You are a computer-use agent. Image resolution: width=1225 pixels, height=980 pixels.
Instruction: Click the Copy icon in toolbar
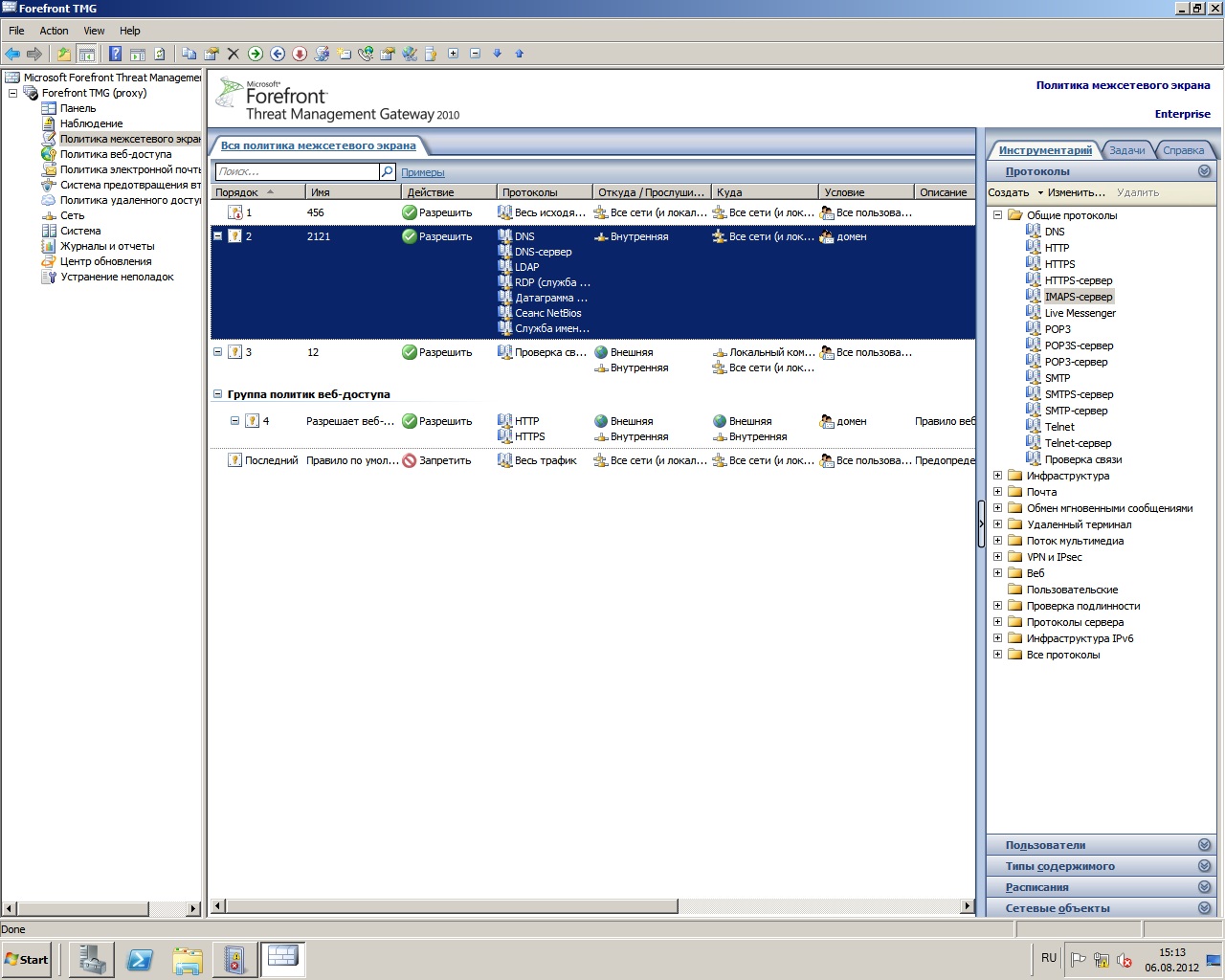coord(189,54)
